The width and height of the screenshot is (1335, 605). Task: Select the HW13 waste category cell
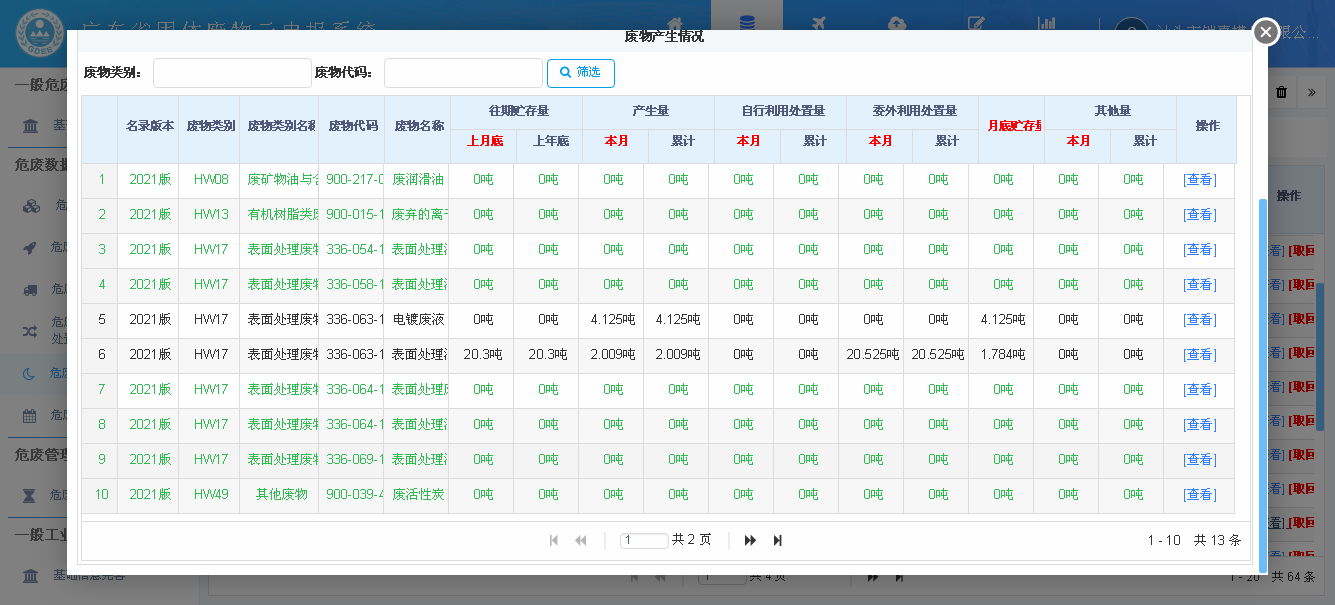point(211,215)
